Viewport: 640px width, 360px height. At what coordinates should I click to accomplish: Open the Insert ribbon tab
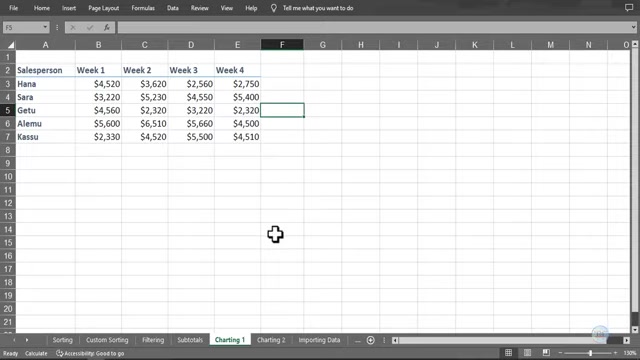point(69,8)
